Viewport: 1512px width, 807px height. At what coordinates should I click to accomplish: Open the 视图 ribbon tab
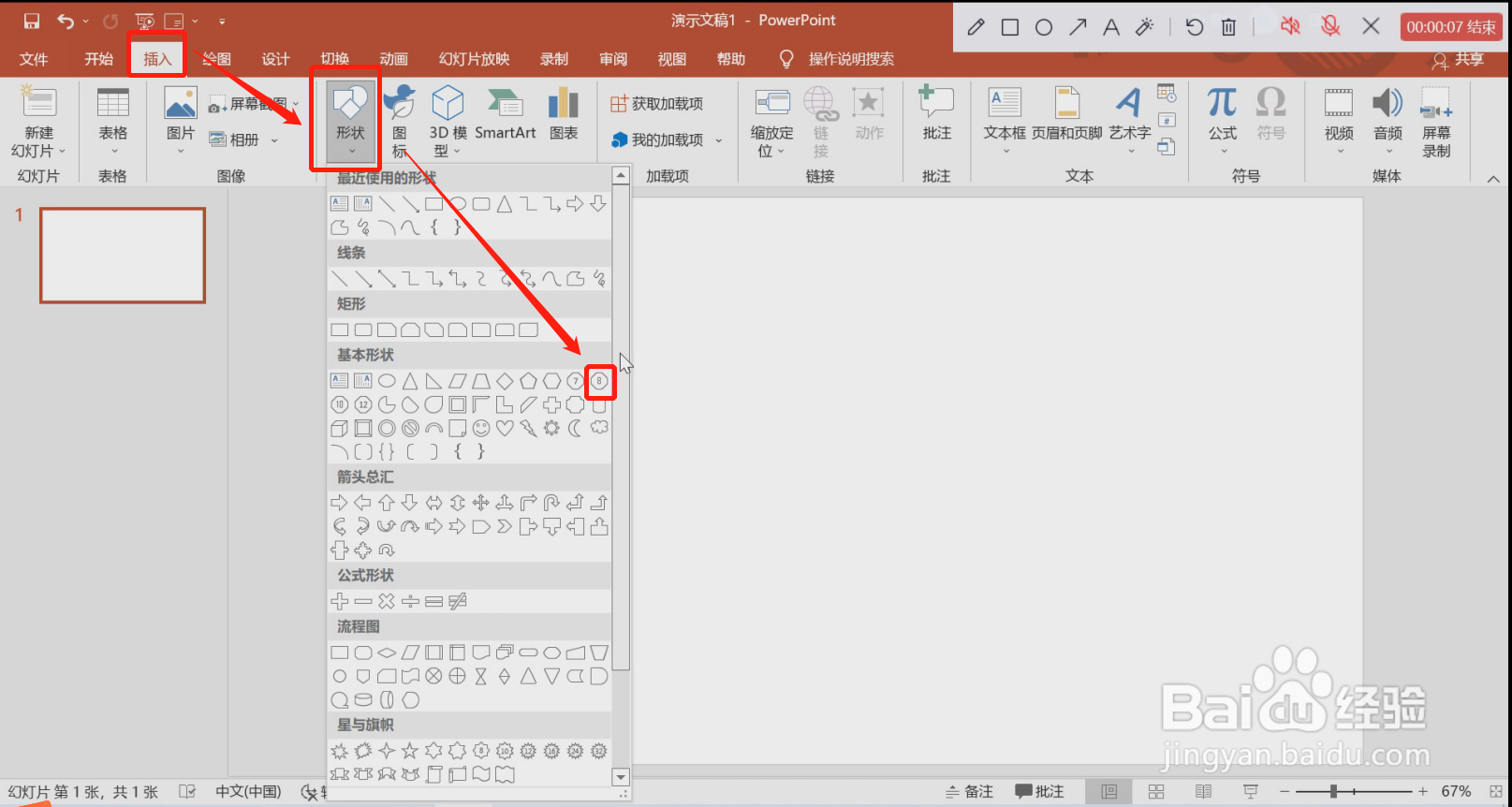tap(671, 59)
